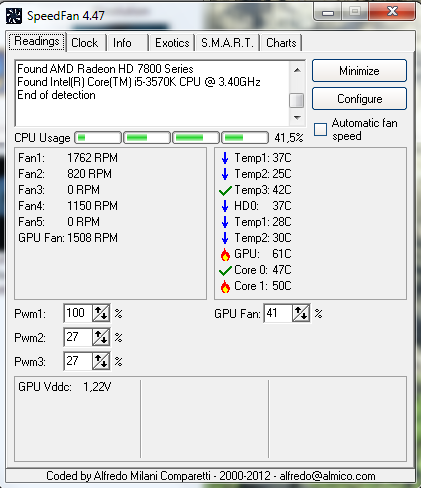Click the GPU Fan value field showing 41
This screenshot has height=488, width=422.
click(x=278, y=313)
